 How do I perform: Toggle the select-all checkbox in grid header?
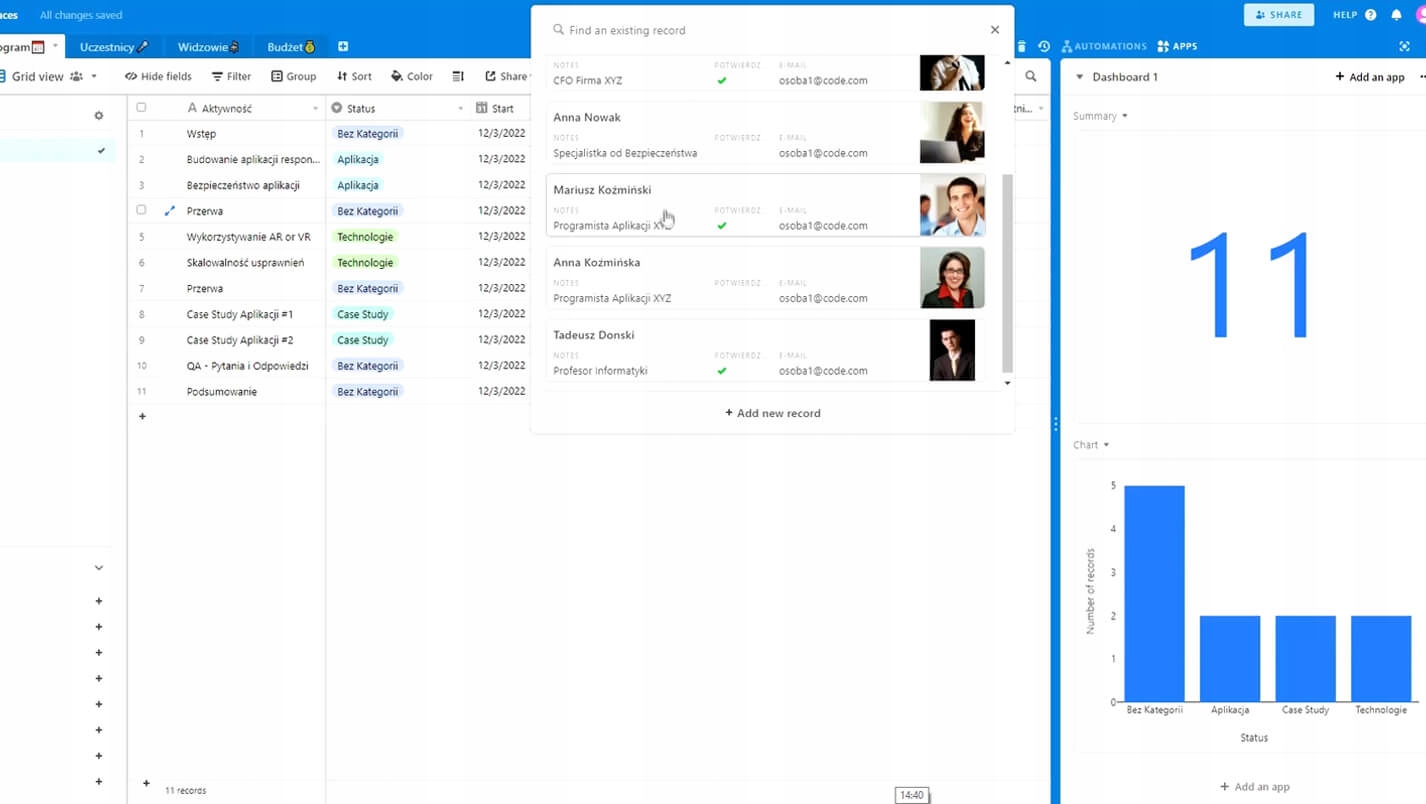pos(141,108)
